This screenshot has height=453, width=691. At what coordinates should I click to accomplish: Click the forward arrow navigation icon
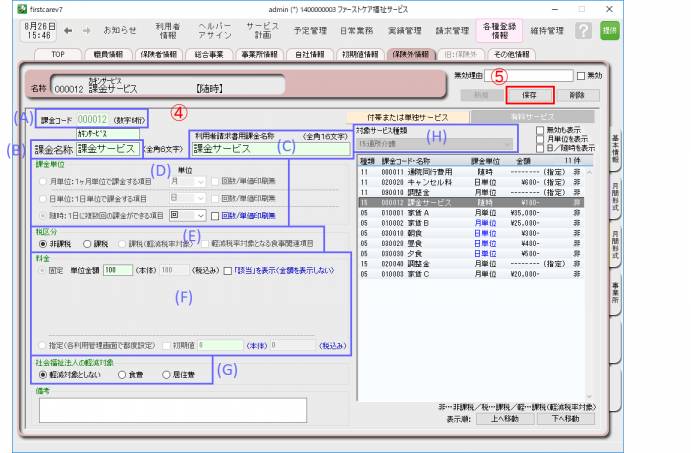tap(84, 31)
